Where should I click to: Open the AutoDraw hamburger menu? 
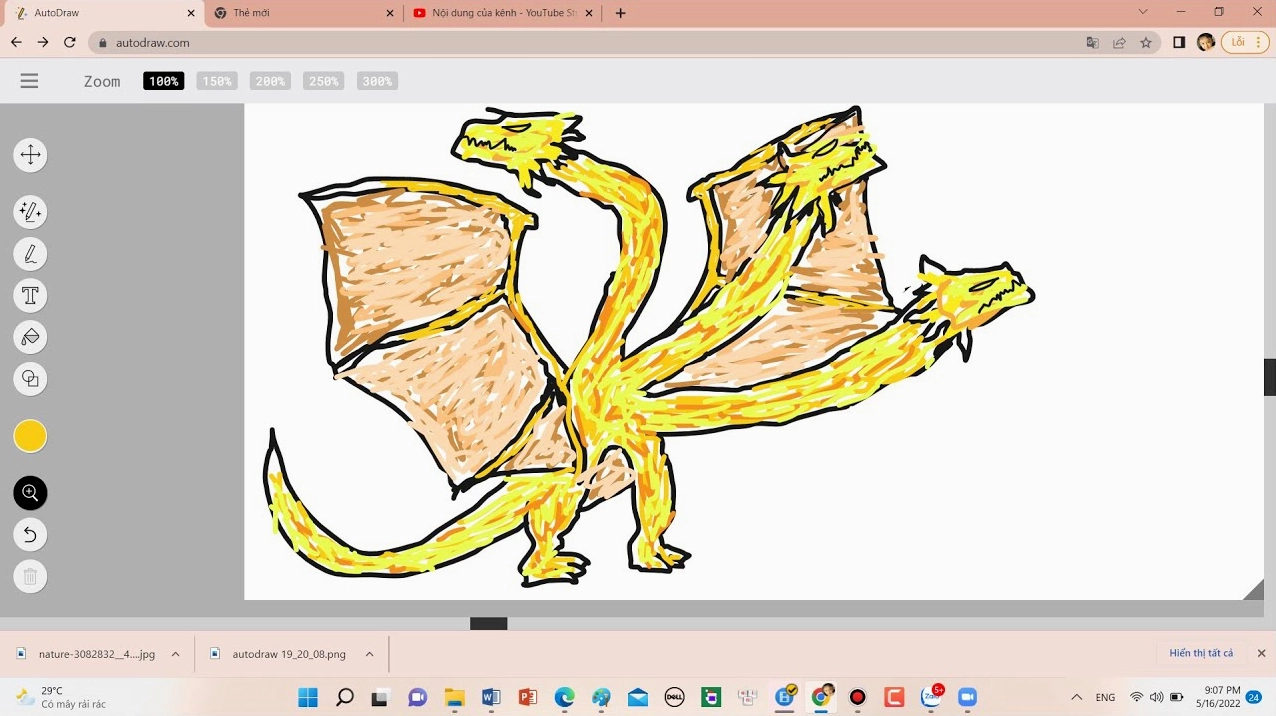coord(29,81)
